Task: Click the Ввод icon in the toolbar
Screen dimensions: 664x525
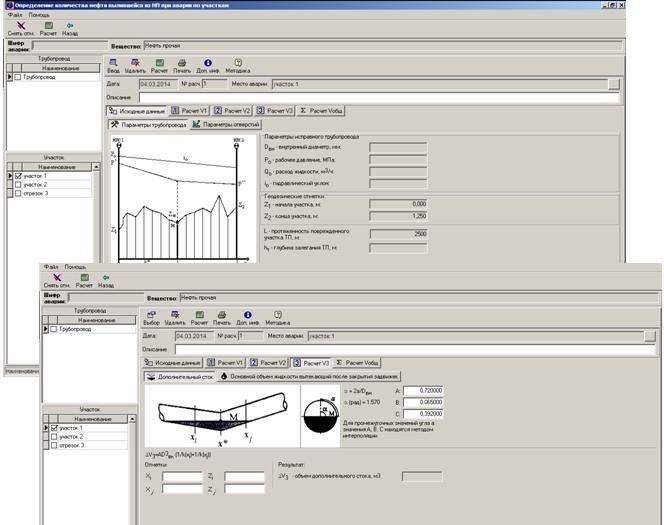Action: point(113,64)
